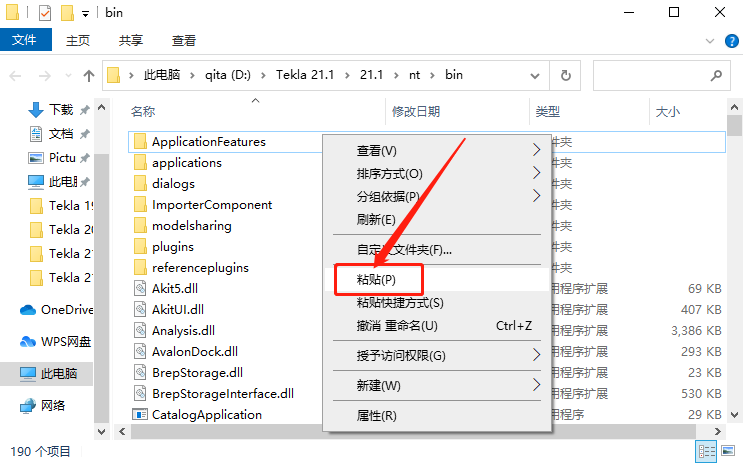Select WPS网盘 in the navigation pane
This screenshot has width=744, height=464.
tap(55, 342)
